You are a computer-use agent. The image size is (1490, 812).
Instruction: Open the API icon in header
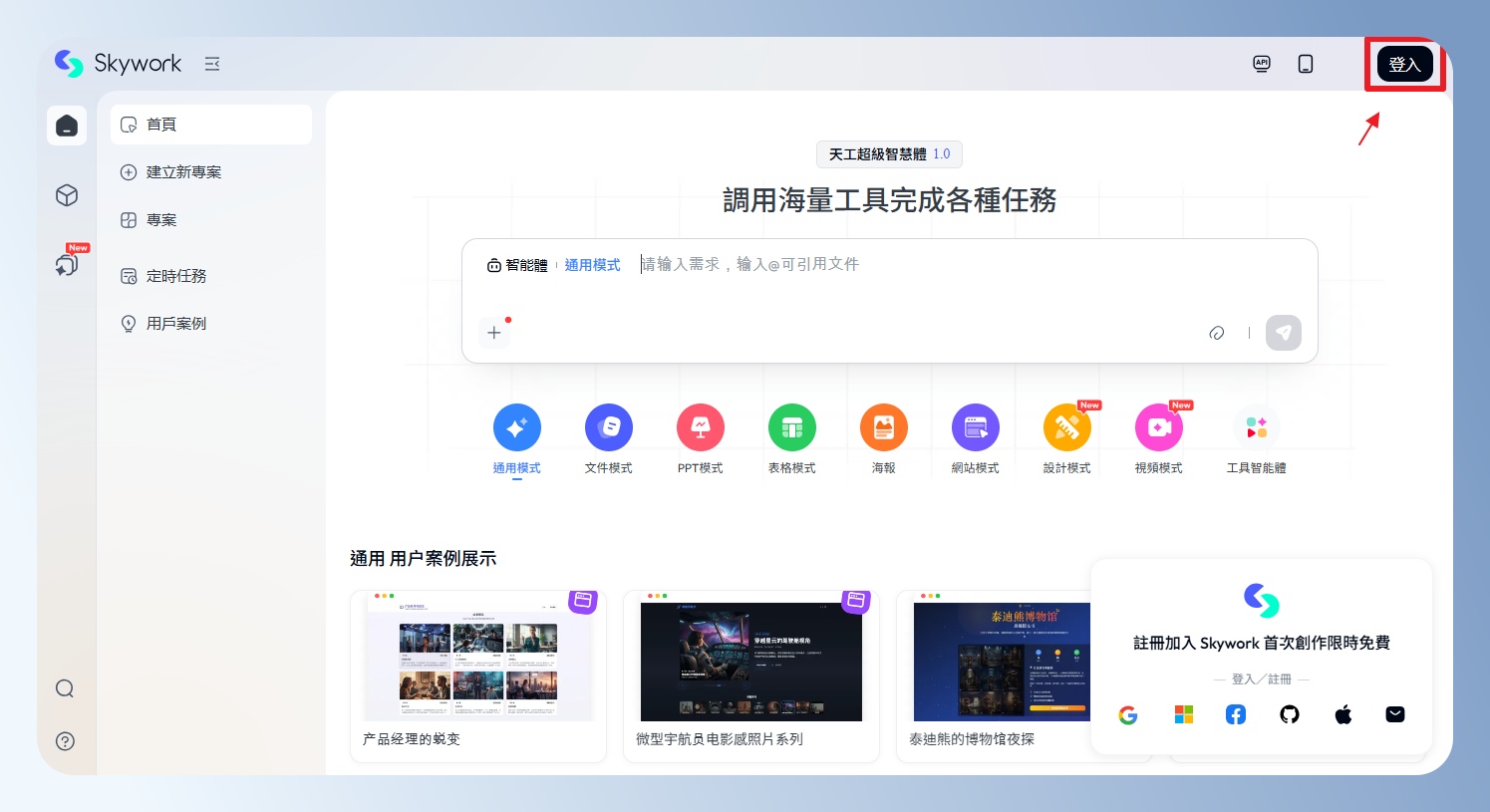point(1262,64)
